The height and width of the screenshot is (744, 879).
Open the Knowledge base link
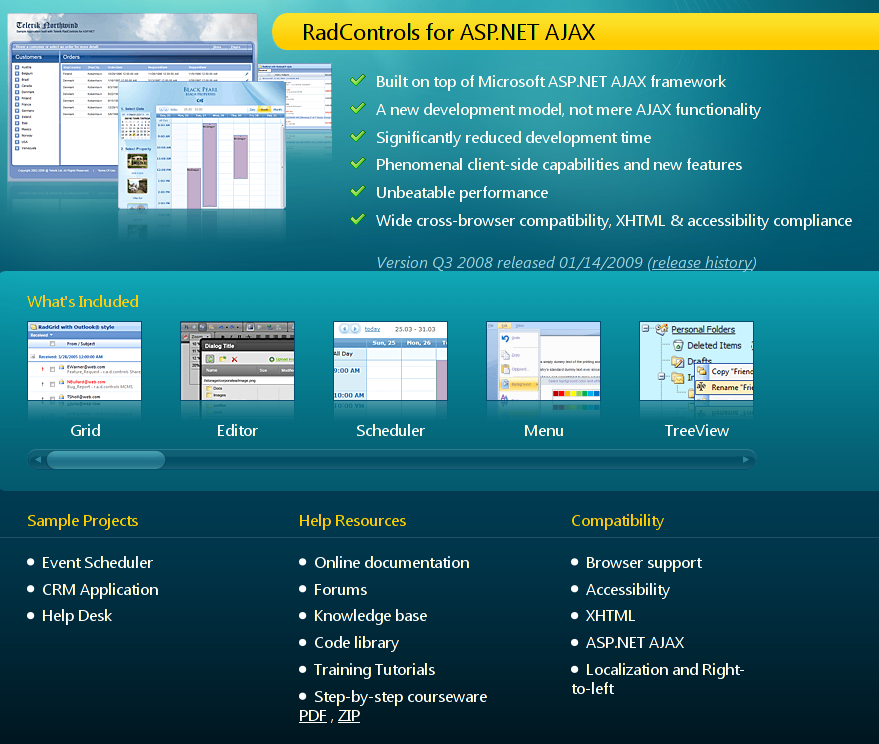coord(371,616)
